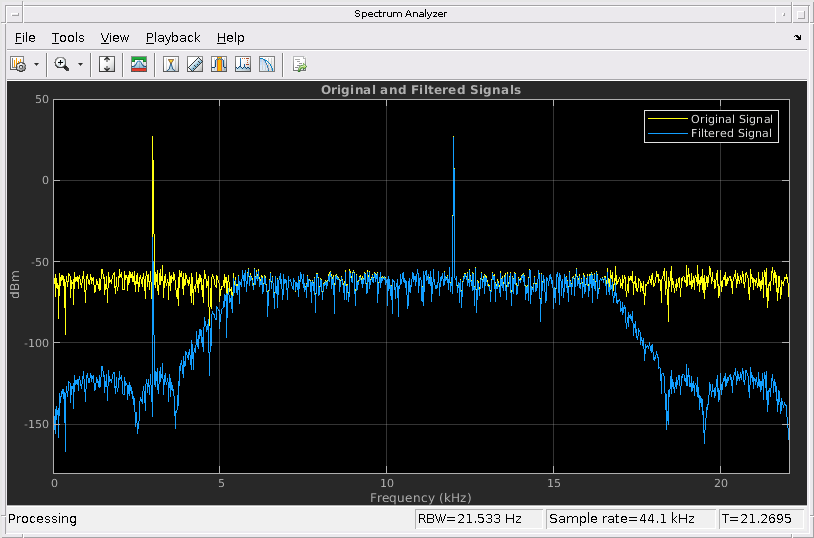This screenshot has height=538, width=814.
Task: Open the Playback menu
Action: pos(173,38)
